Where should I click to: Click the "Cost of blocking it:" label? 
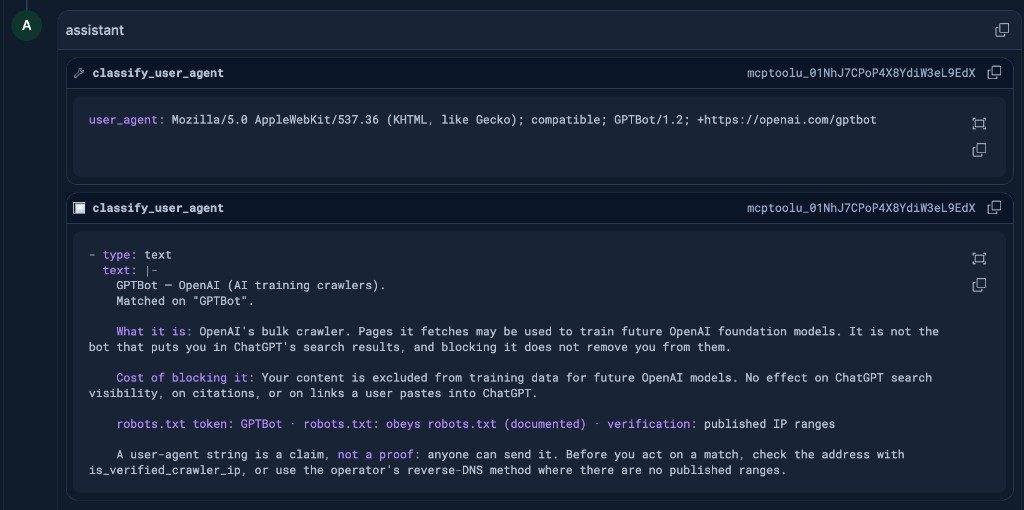click(x=185, y=377)
